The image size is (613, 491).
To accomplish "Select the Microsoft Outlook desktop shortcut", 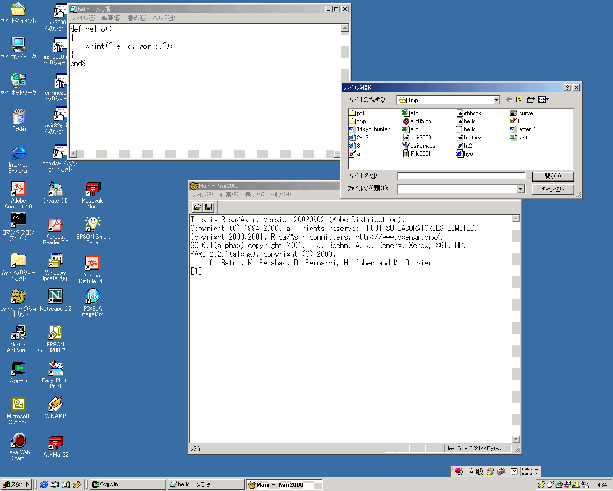I will pyautogui.click(x=18, y=410).
